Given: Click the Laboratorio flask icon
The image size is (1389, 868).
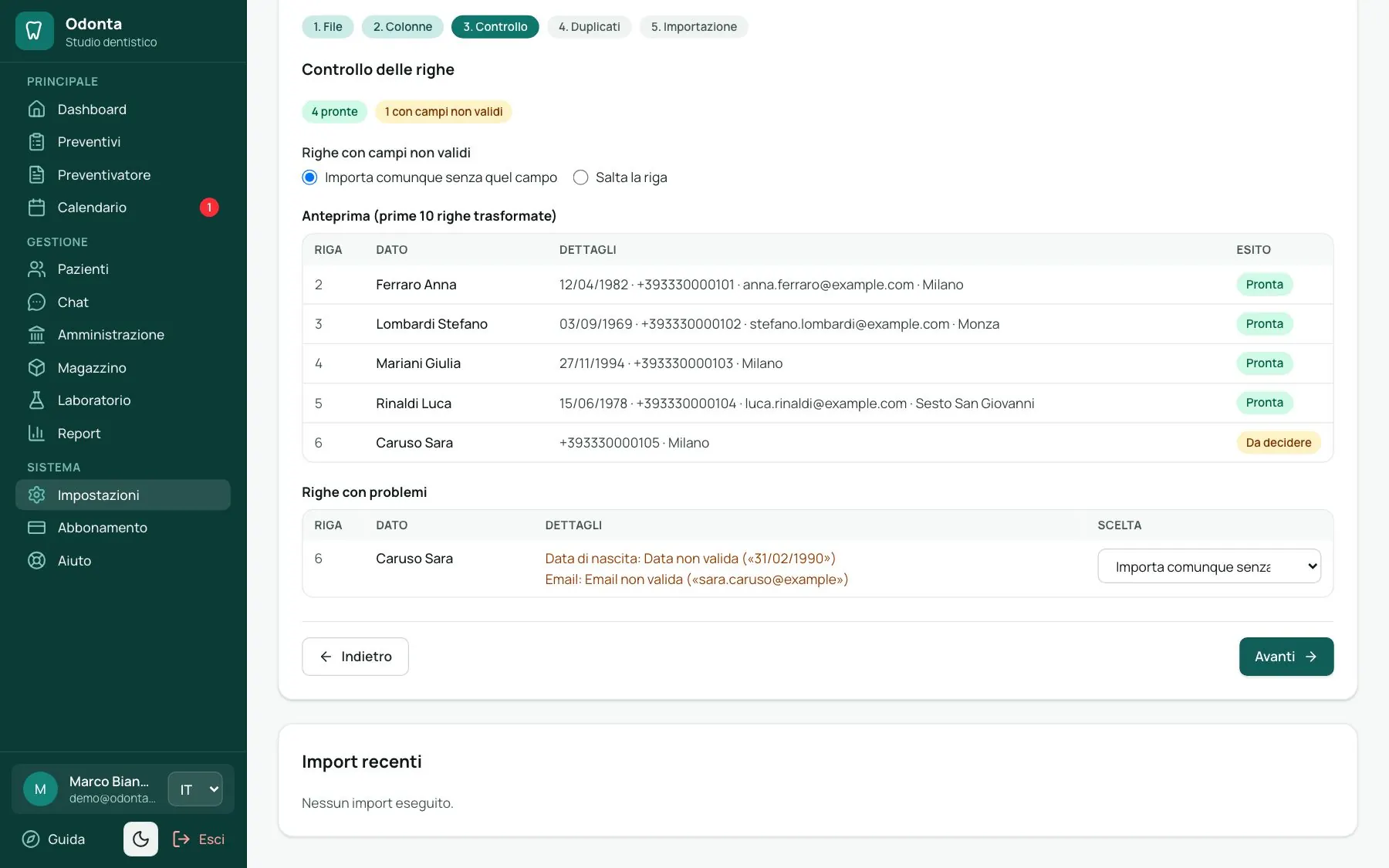Looking at the screenshot, I should (x=36, y=400).
